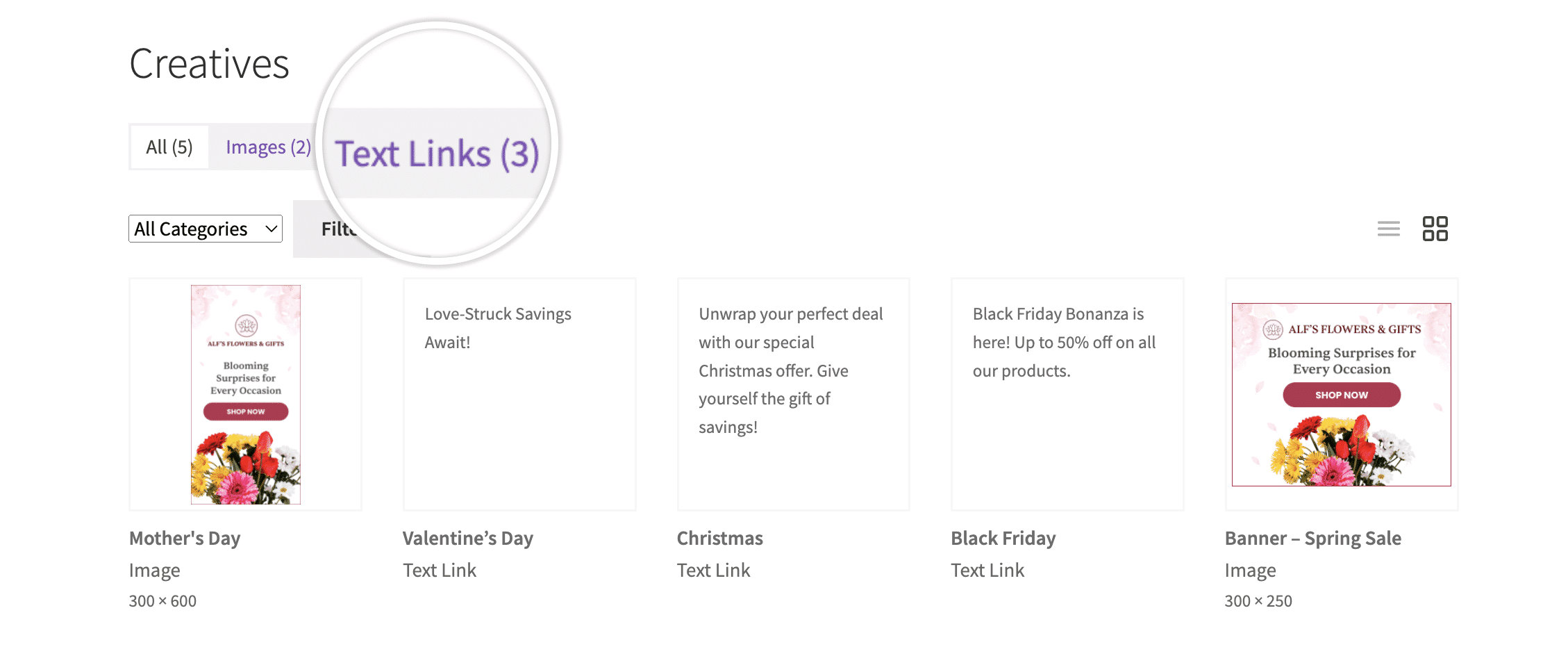The image size is (1568, 656).
Task: Click the Christmas offer text card
Action: [x=794, y=394]
